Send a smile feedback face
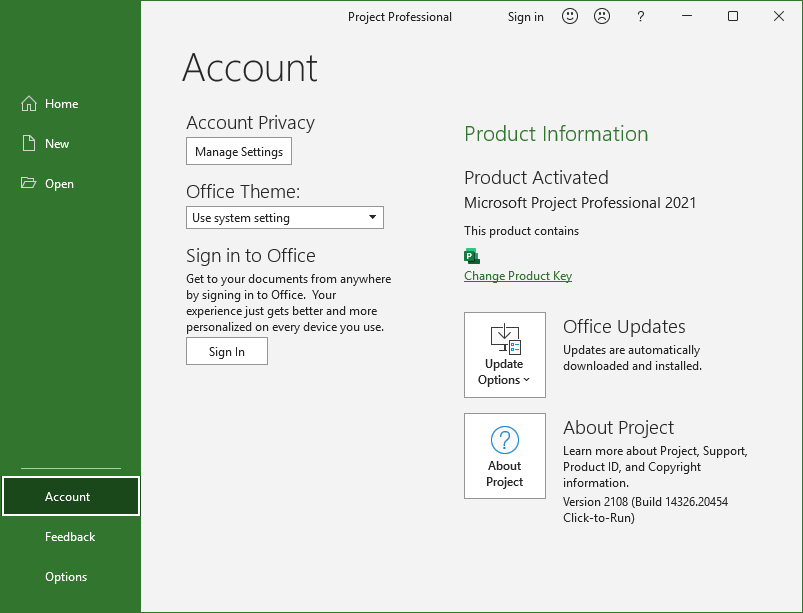This screenshot has height=613, width=803. (x=569, y=16)
